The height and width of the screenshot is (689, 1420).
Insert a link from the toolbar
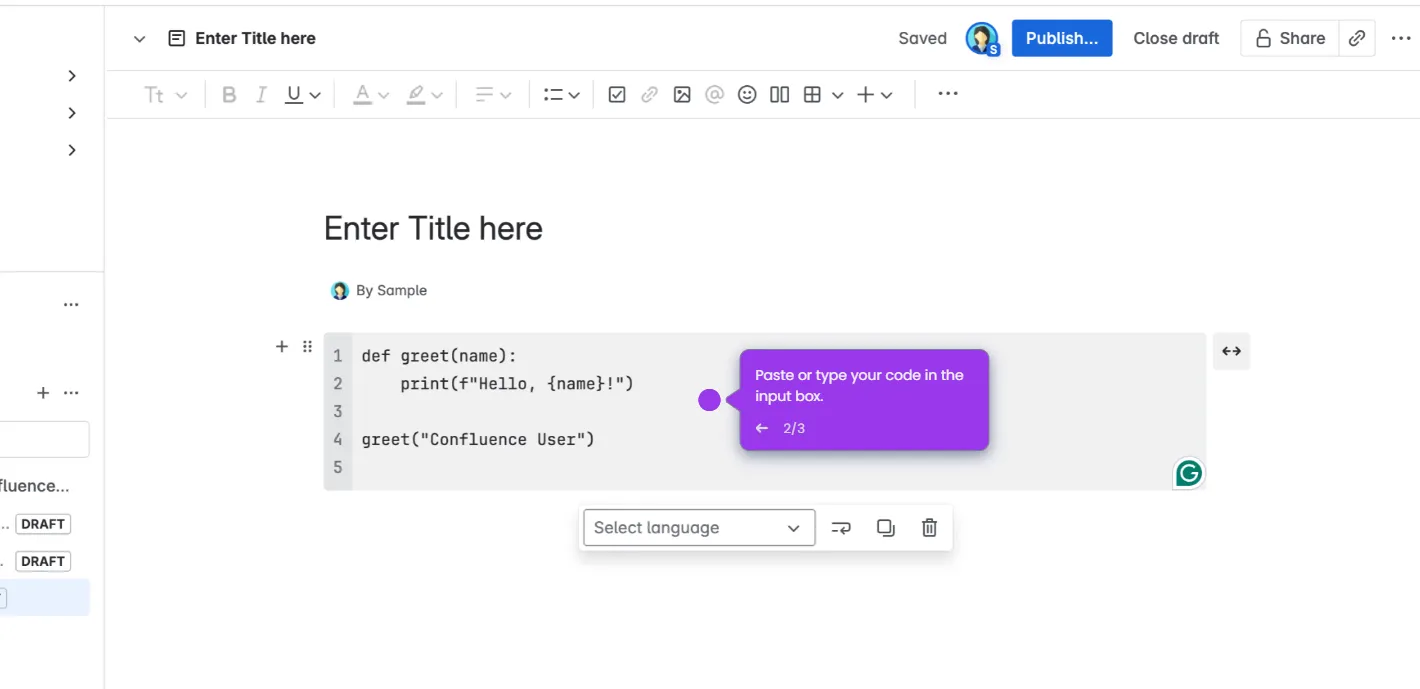click(x=650, y=95)
